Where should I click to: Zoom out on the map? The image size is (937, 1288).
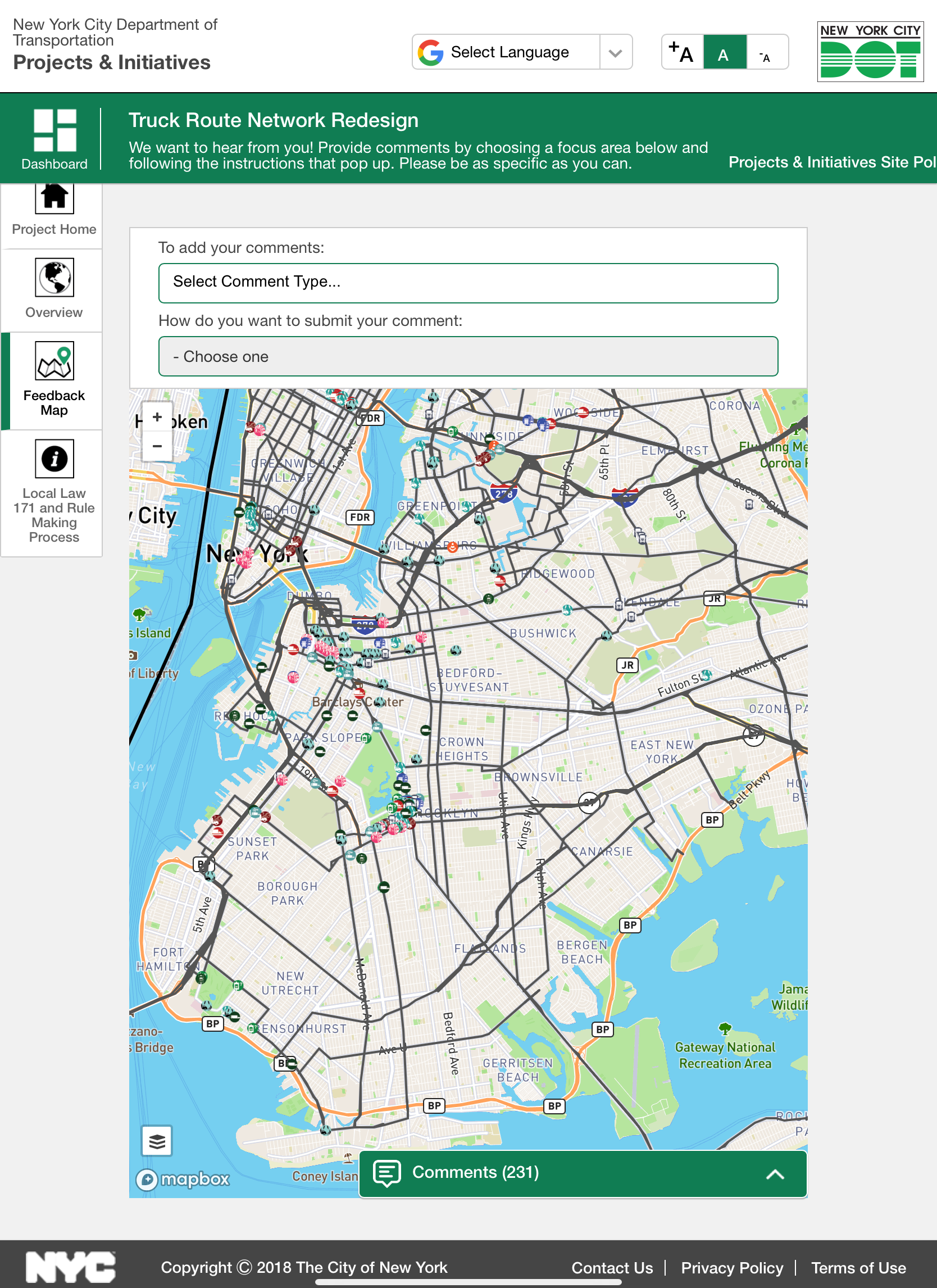click(157, 446)
